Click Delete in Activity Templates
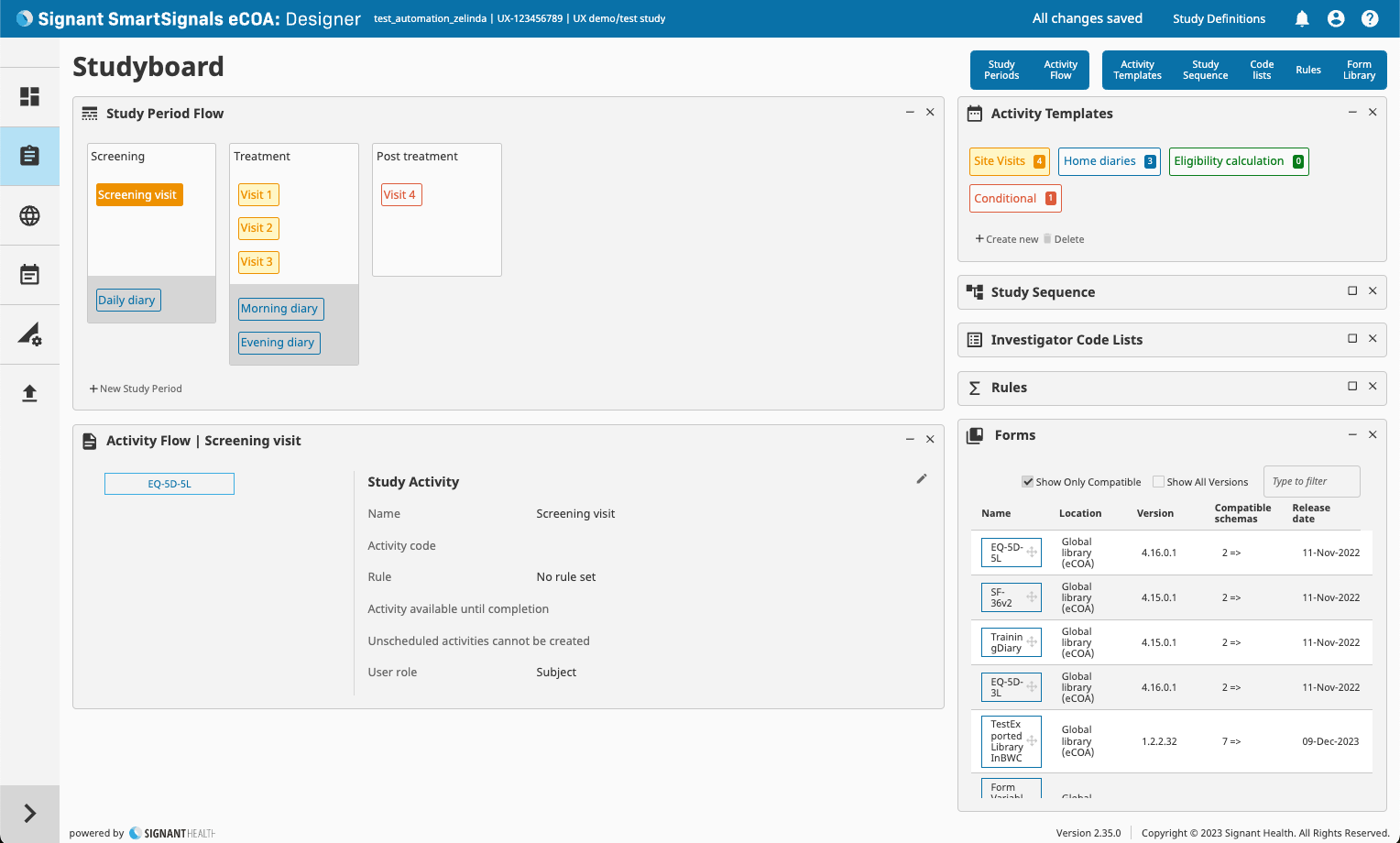The height and width of the screenshot is (843, 1400). (x=1064, y=239)
